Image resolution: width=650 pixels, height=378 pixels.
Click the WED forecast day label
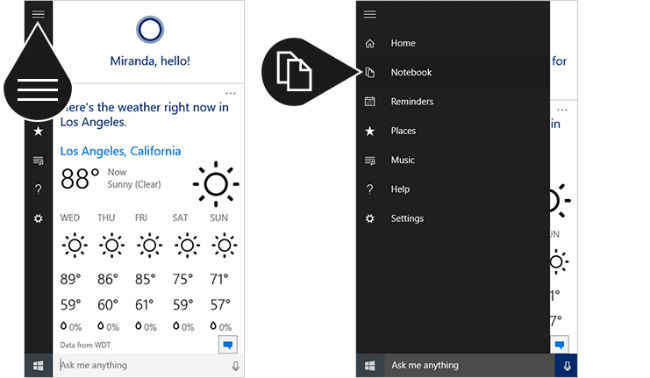point(70,218)
